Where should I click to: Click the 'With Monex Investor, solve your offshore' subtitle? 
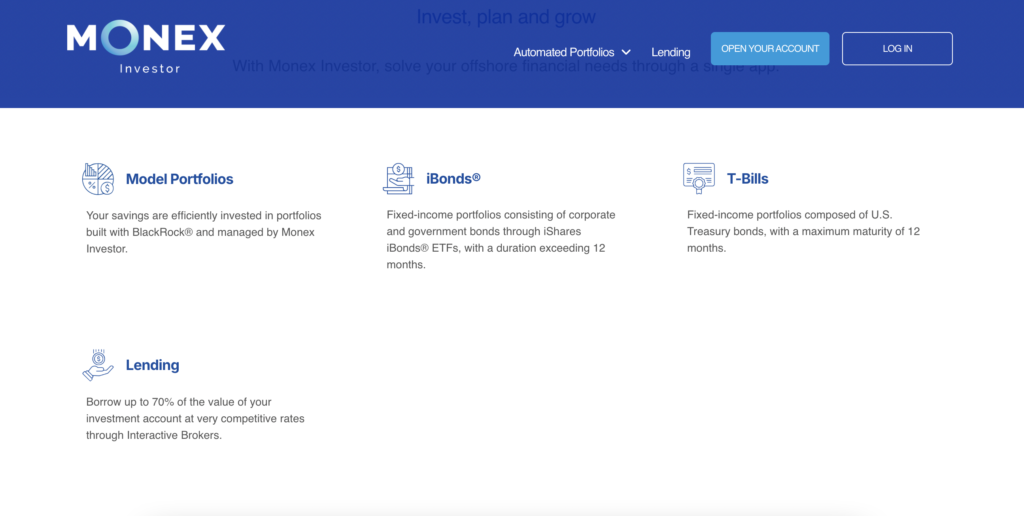point(506,67)
